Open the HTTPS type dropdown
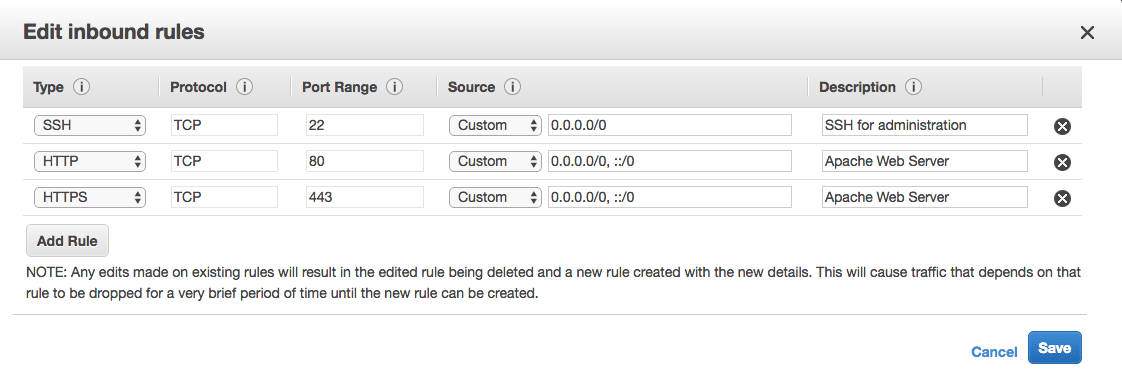 pyautogui.click(x=89, y=197)
